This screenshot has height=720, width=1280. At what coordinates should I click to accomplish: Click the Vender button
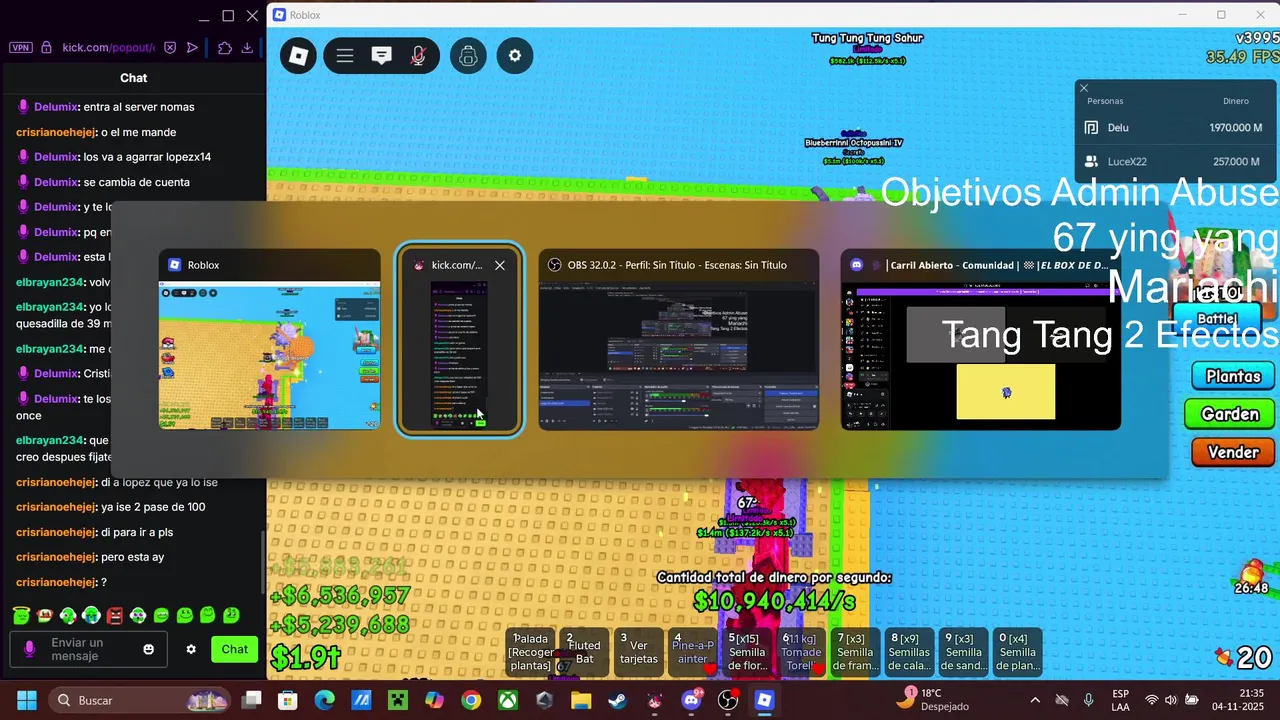[1232, 452]
